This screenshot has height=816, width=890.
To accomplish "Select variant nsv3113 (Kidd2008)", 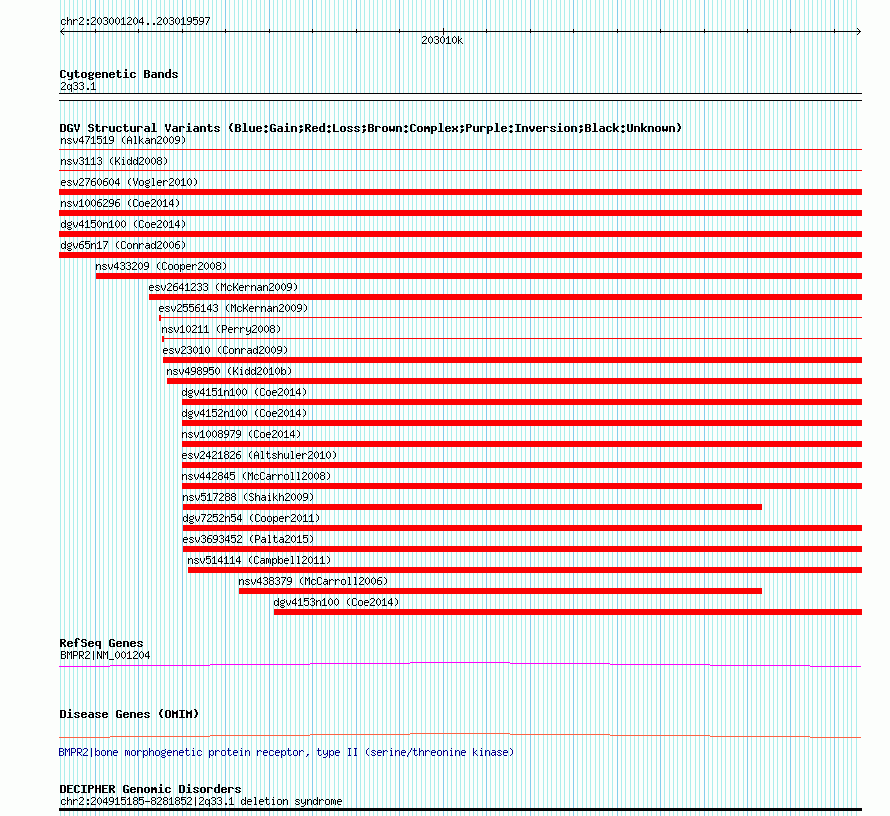I will click(114, 161).
